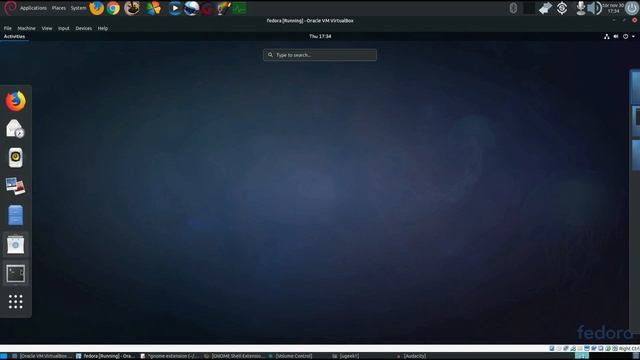Click the GNOME power status icon
Image resolution: width=640 pixels, height=360 pixels.
pos(625,36)
